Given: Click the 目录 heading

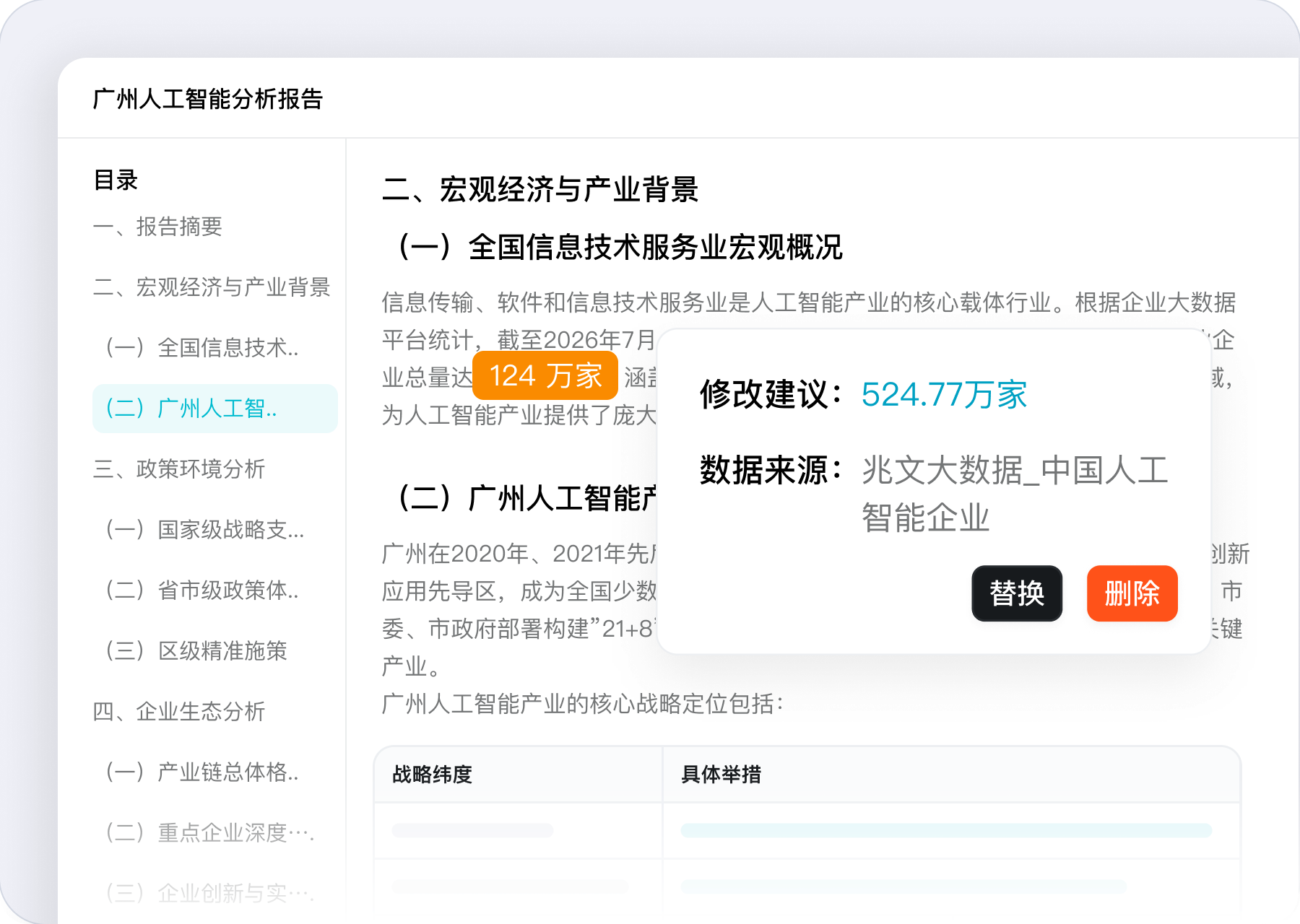Looking at the screenshot, I should [116, 180].
